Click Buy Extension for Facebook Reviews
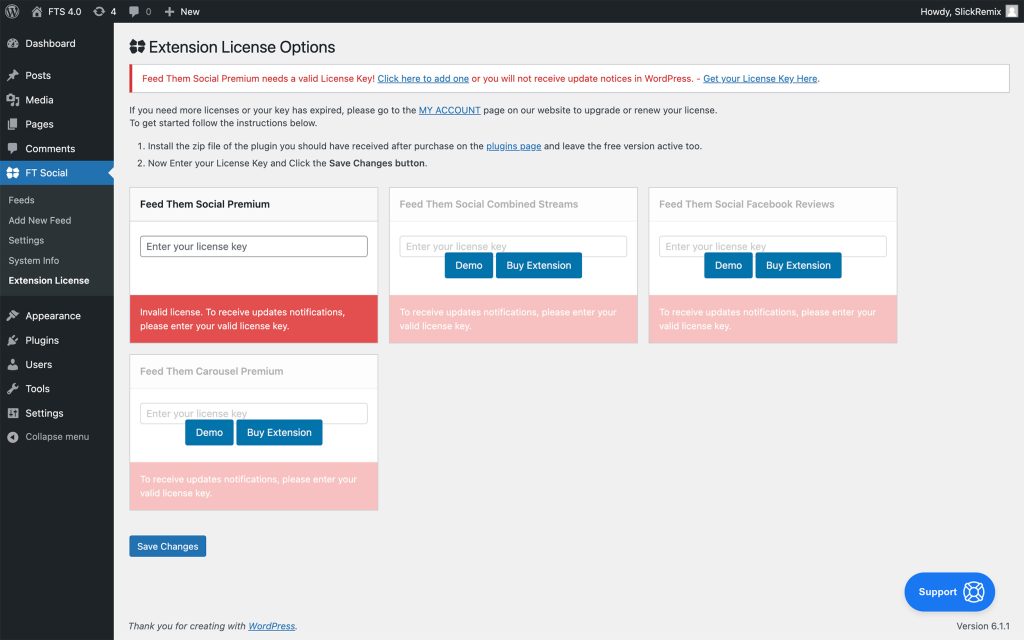This screenshot has width=1024, height=640. click(798, 265)
